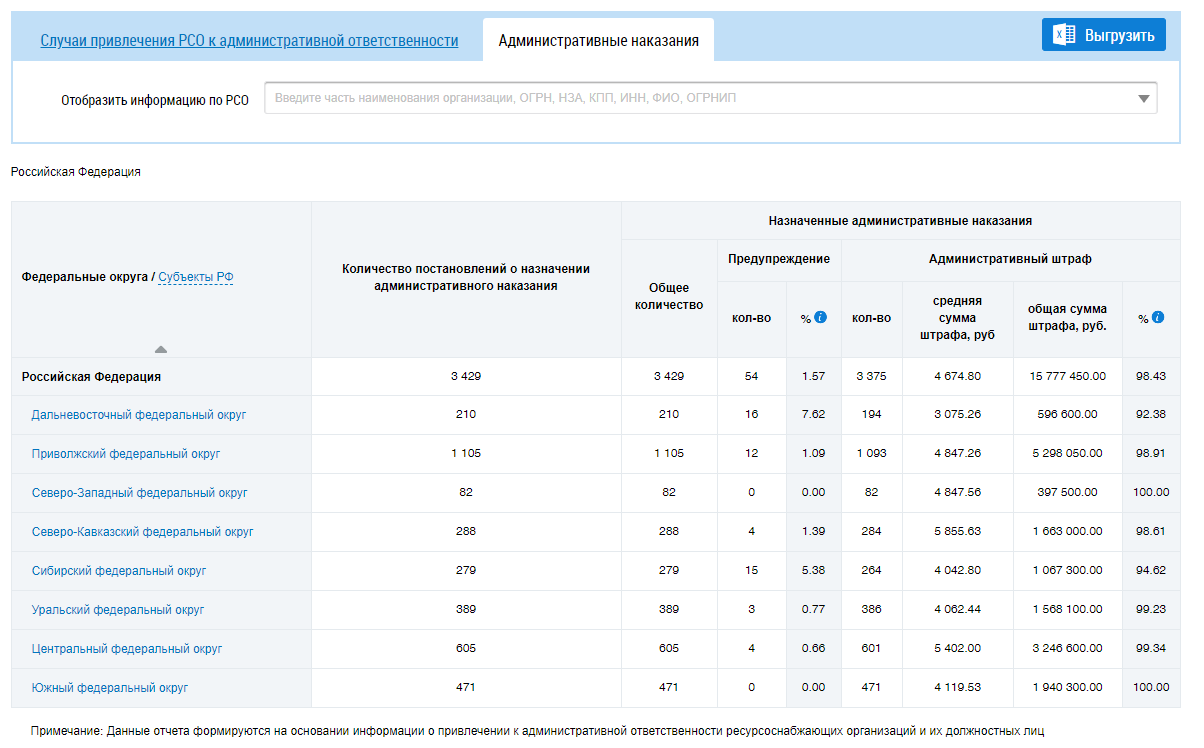
Task: Click info icon next to fine percent column
Action: point(1158,317)
